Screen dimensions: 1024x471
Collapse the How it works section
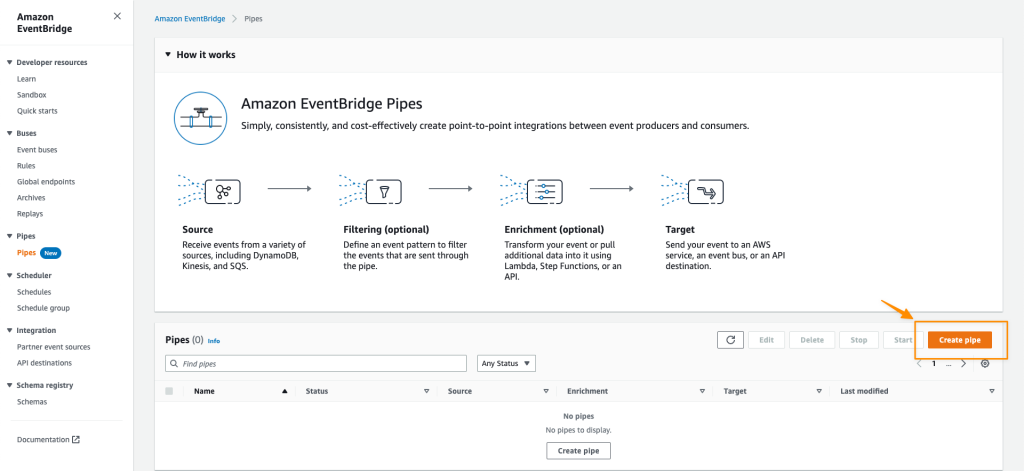(169, 55)
